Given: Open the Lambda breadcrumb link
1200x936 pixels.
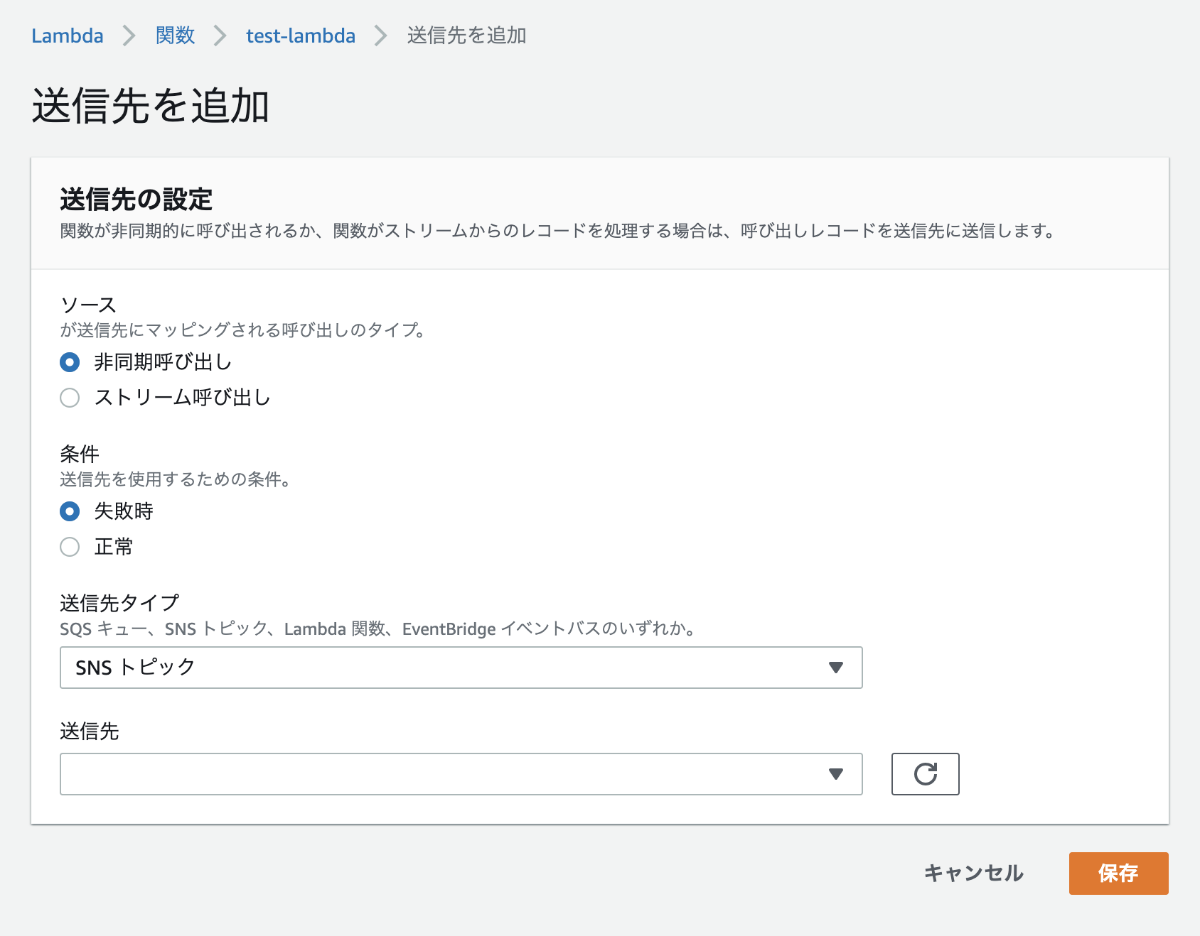Looking at the screenshot, I should tap(67, 36).
